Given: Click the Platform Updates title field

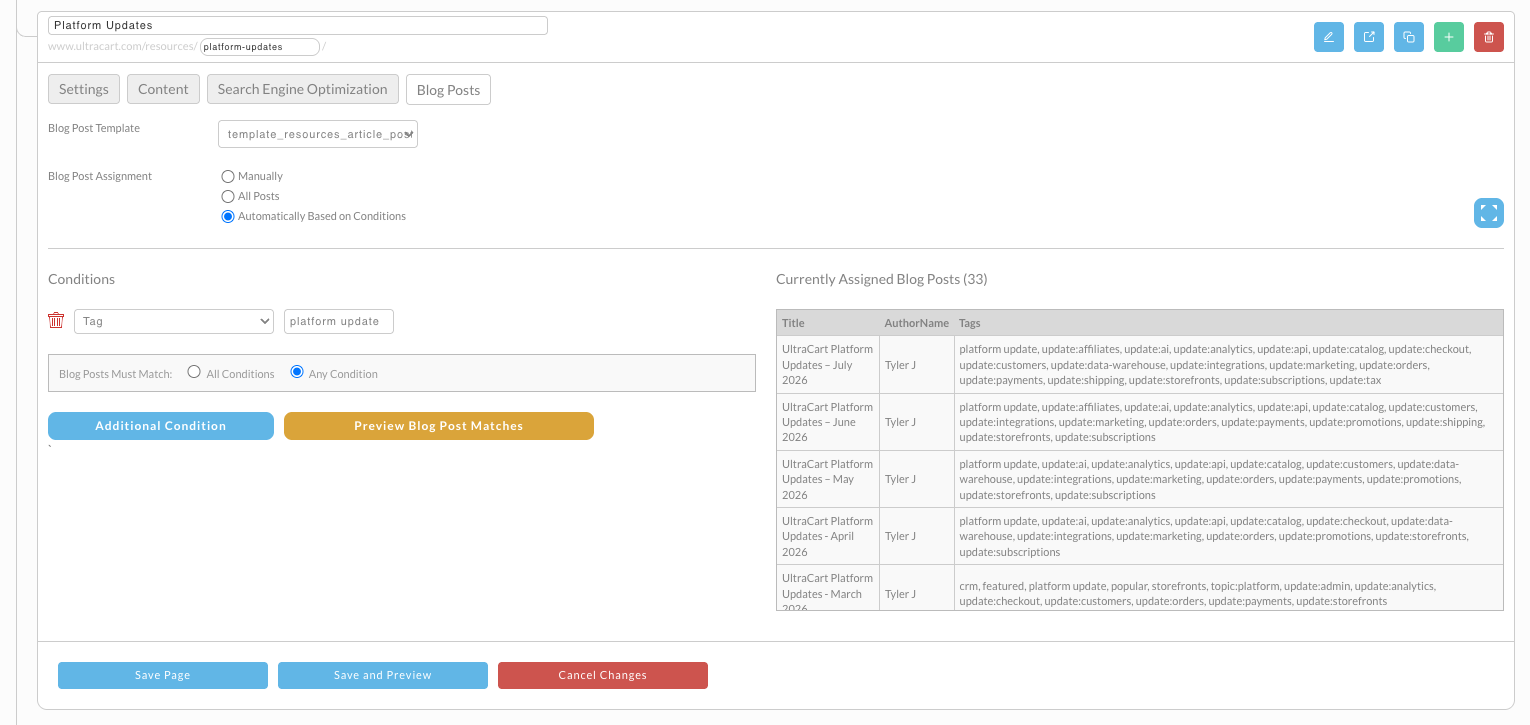Looking at the screenshot, I should pyautogui.click(x=298, y=25).
